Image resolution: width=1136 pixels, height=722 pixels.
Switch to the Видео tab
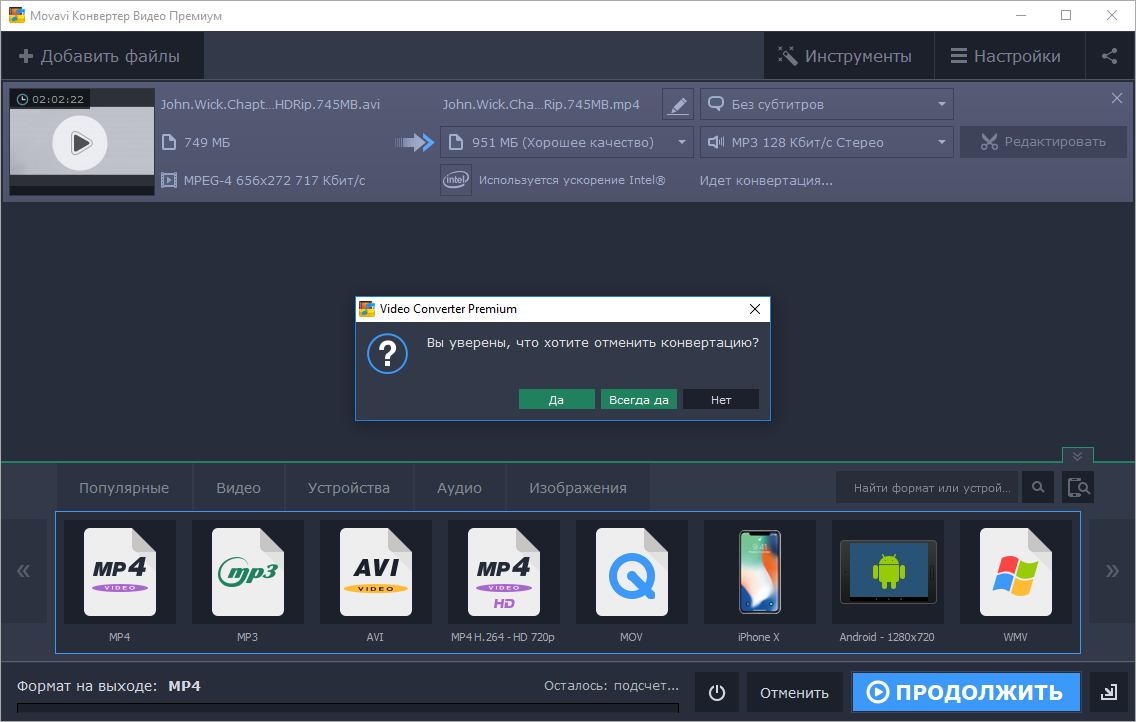coord(238,488)
